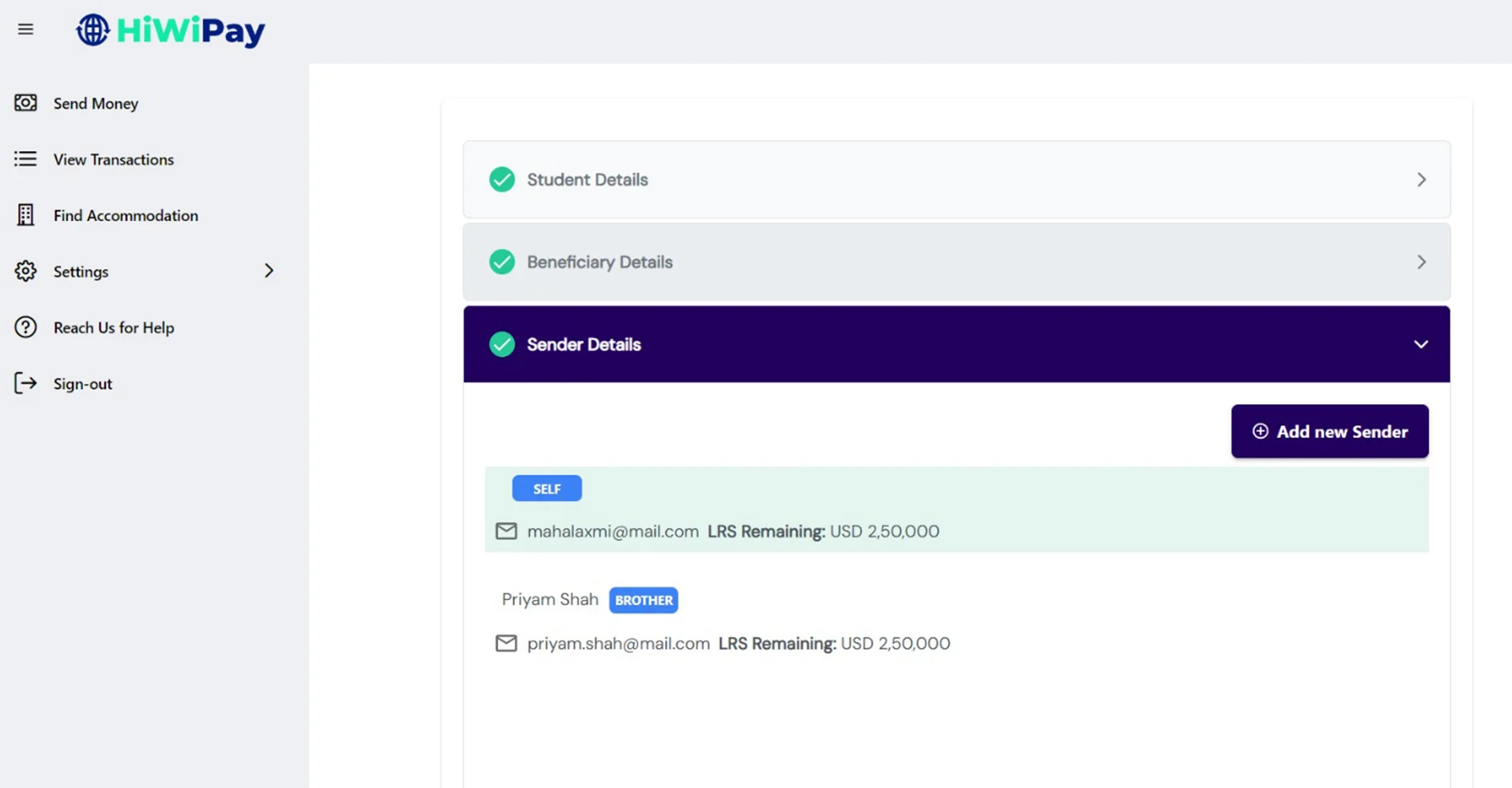Click the Settings gear icon
1512x788 pixels.
[x=26, y=271]
